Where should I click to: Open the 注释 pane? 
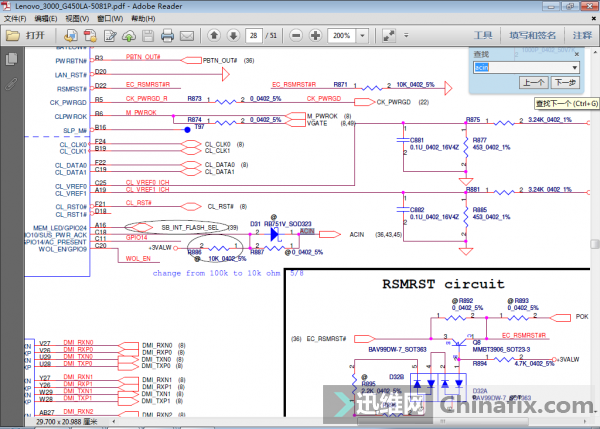582,36
